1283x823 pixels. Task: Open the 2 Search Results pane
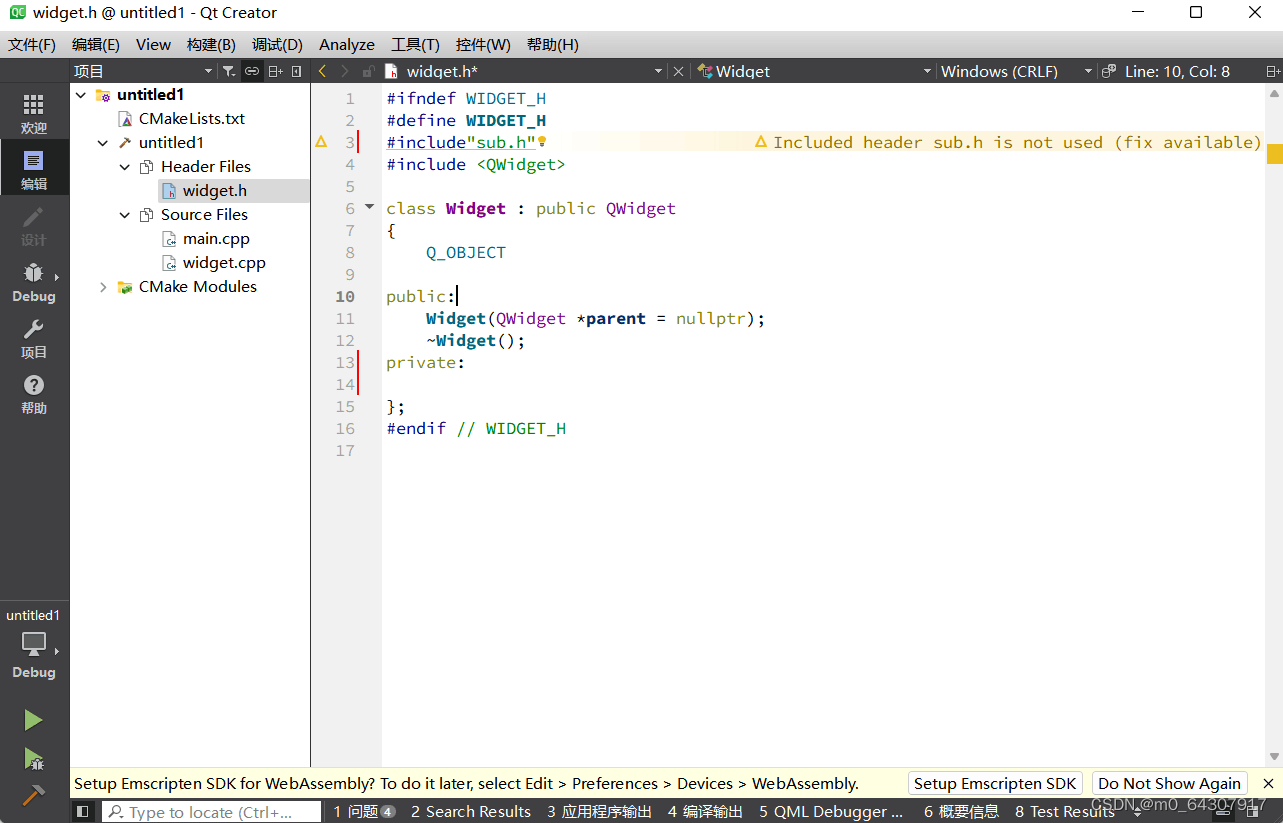click(x=470, y=812)
